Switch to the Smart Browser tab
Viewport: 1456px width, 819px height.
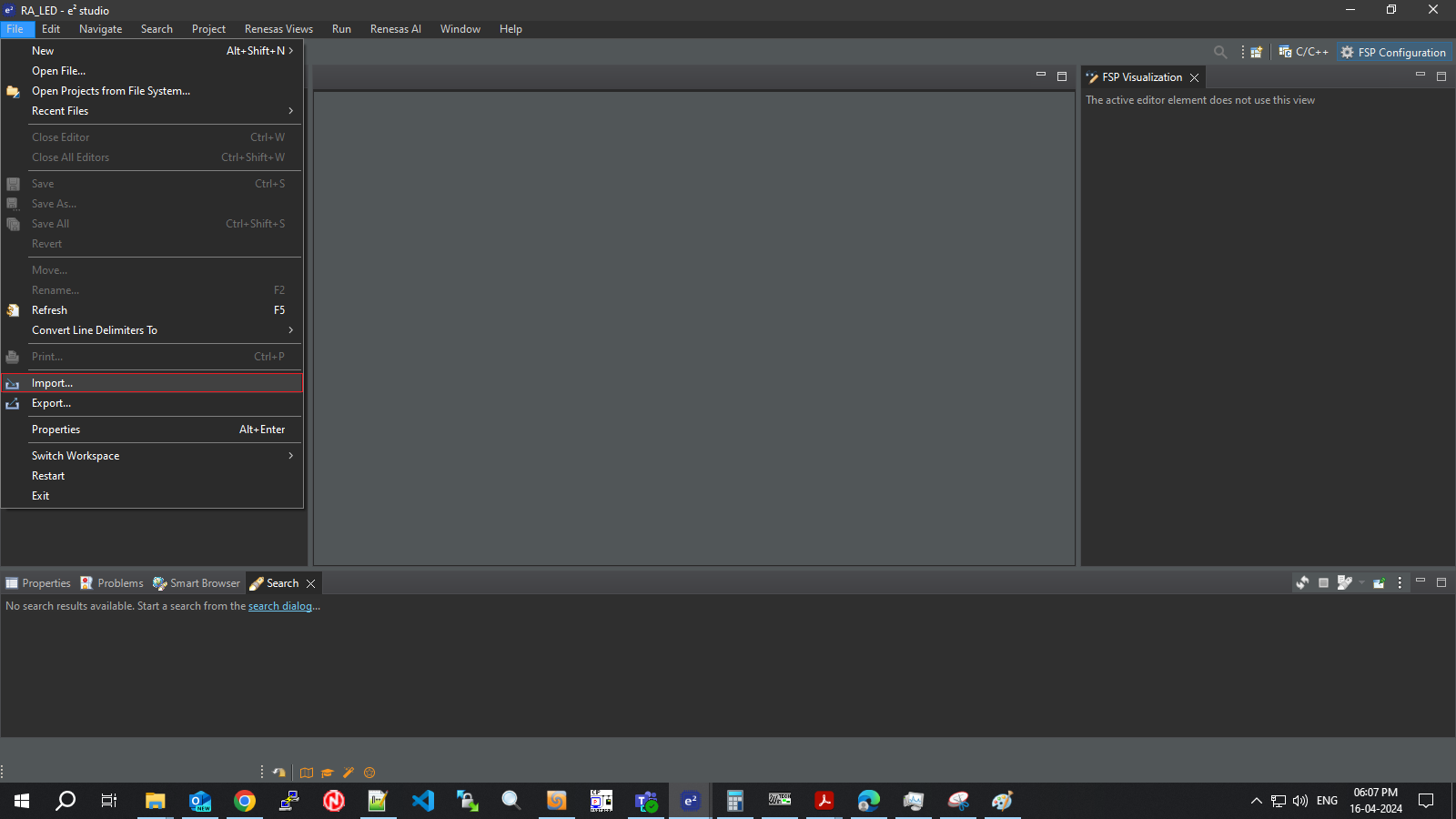click(x=197, y=583)
